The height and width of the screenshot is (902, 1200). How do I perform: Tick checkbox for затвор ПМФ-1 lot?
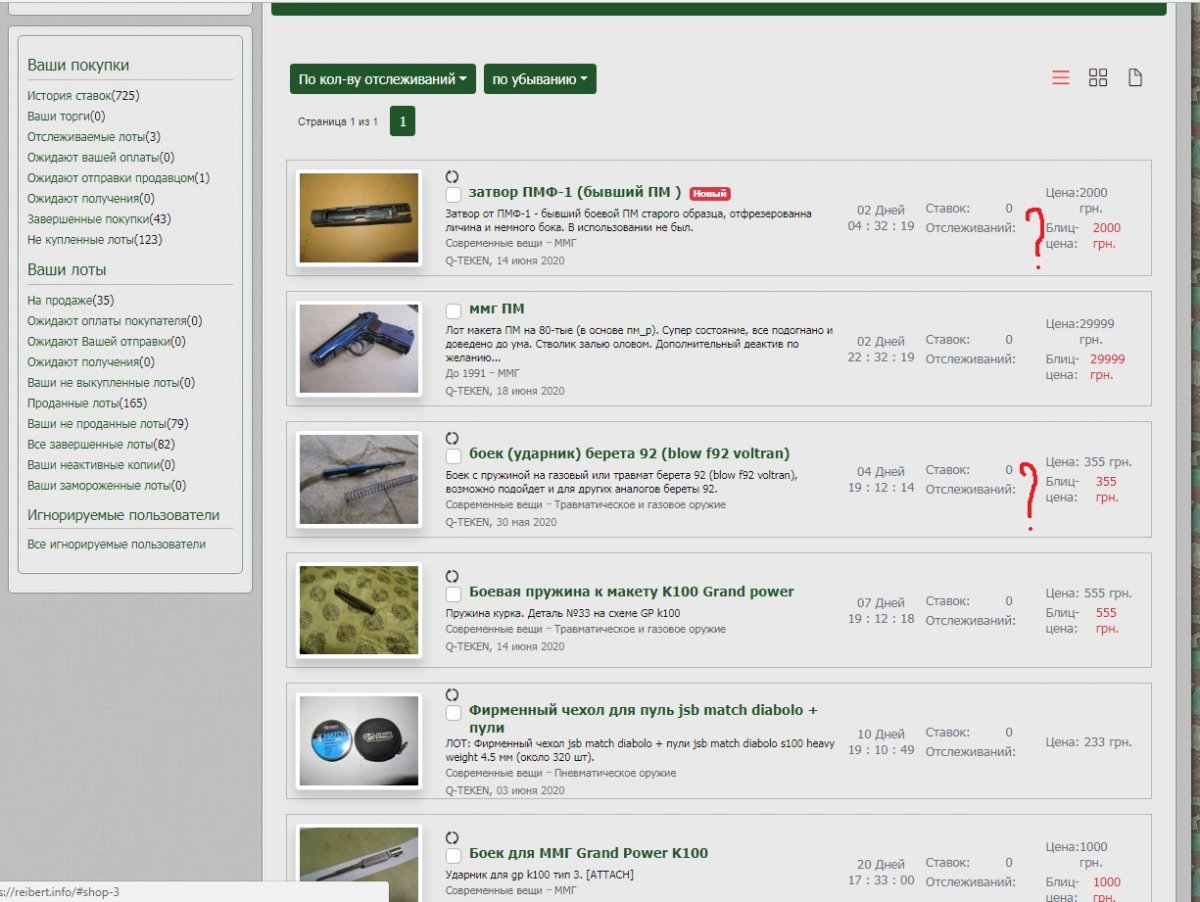point(453,194)
